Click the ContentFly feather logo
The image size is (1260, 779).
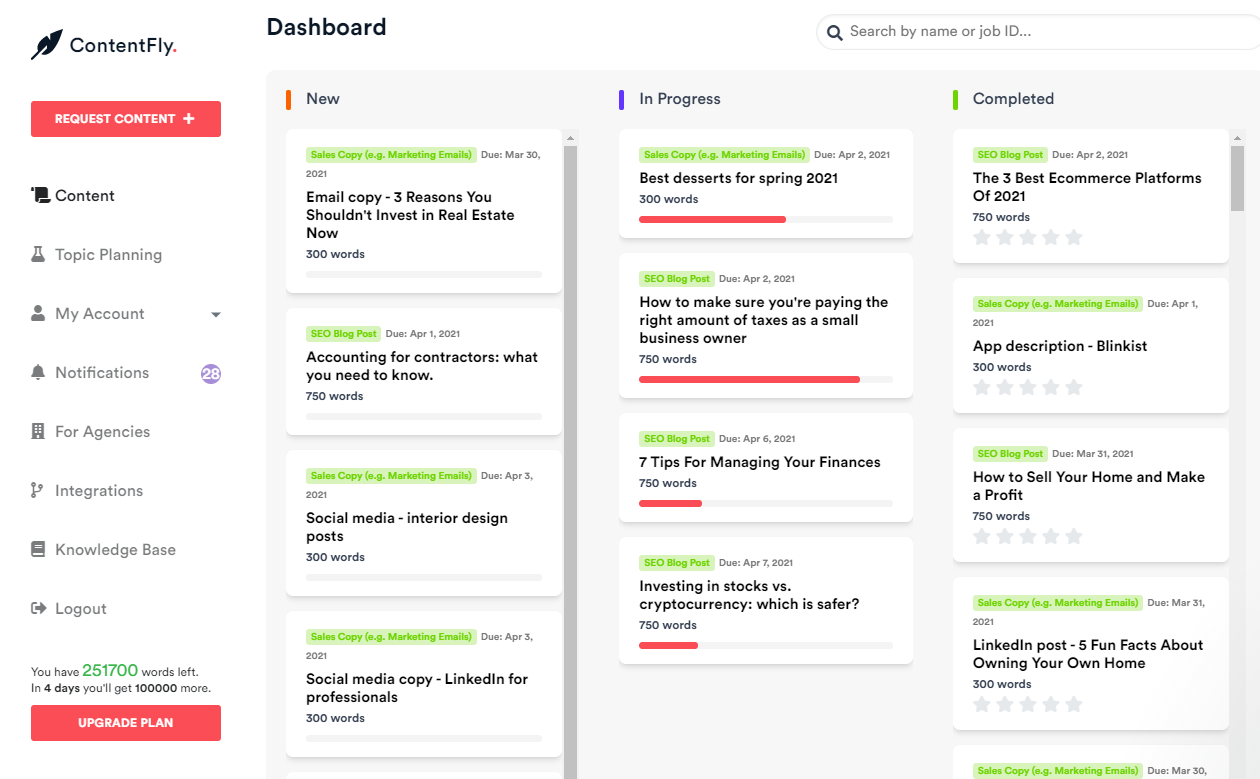46,45
